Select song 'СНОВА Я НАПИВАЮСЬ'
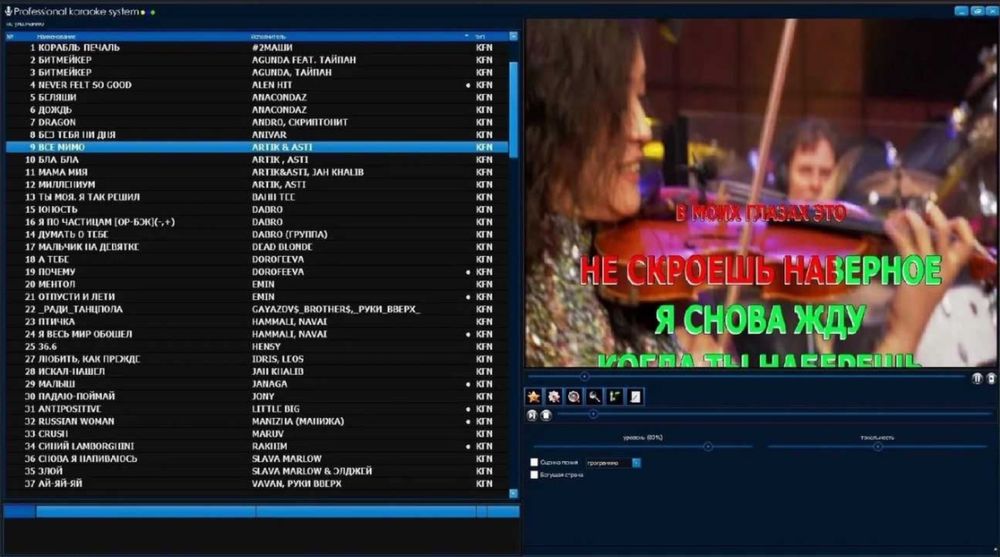The image size is (1000, 557). coord(87,459)
